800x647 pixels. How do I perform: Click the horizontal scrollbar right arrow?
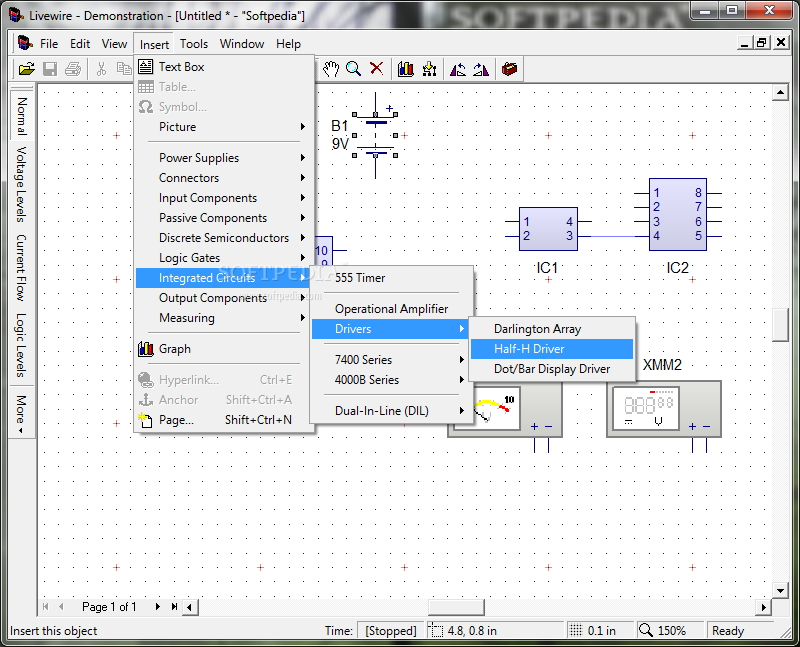click(x=764, y=607)
